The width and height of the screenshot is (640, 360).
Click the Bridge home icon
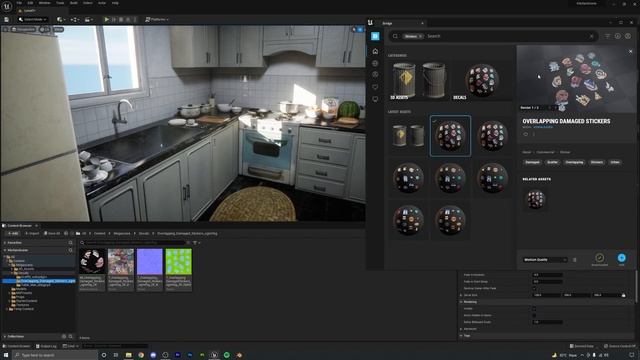[x=375, y=51]
